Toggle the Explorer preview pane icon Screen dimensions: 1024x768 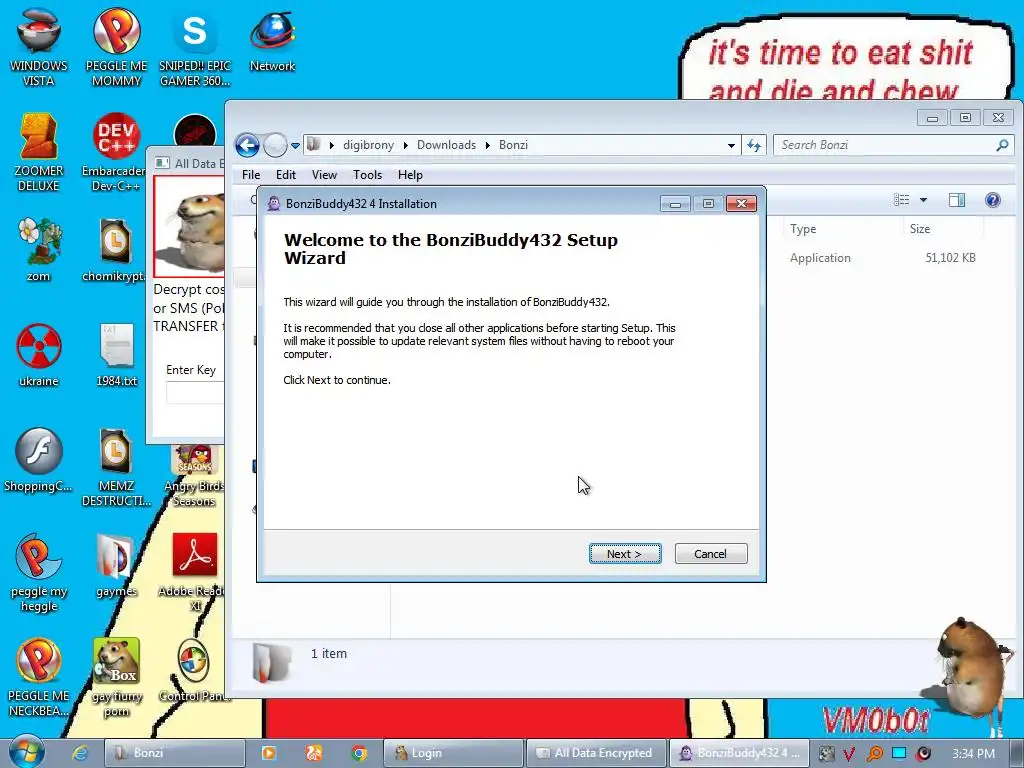tap(957, 200)
